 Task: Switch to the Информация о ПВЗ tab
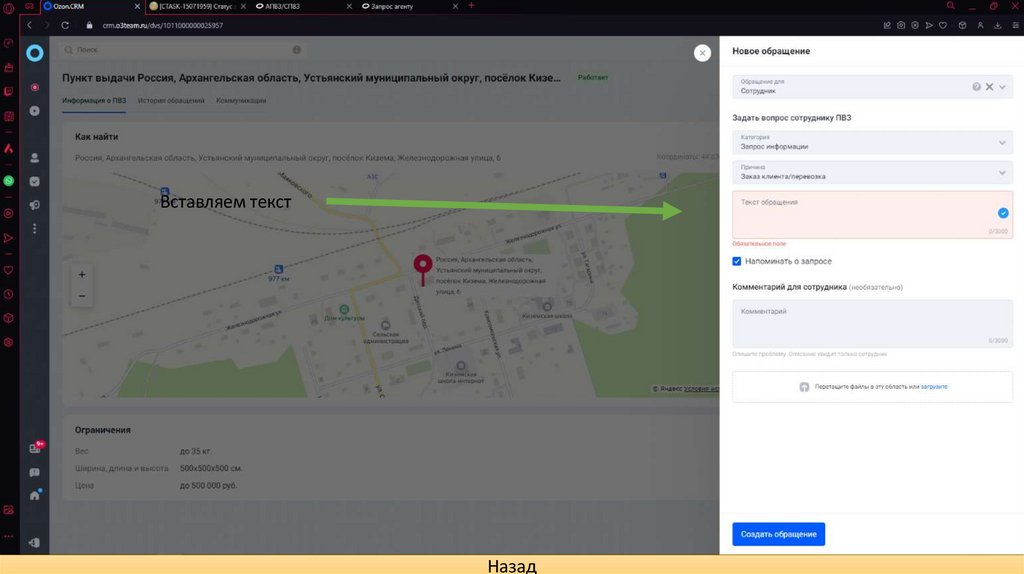point(94,101)
